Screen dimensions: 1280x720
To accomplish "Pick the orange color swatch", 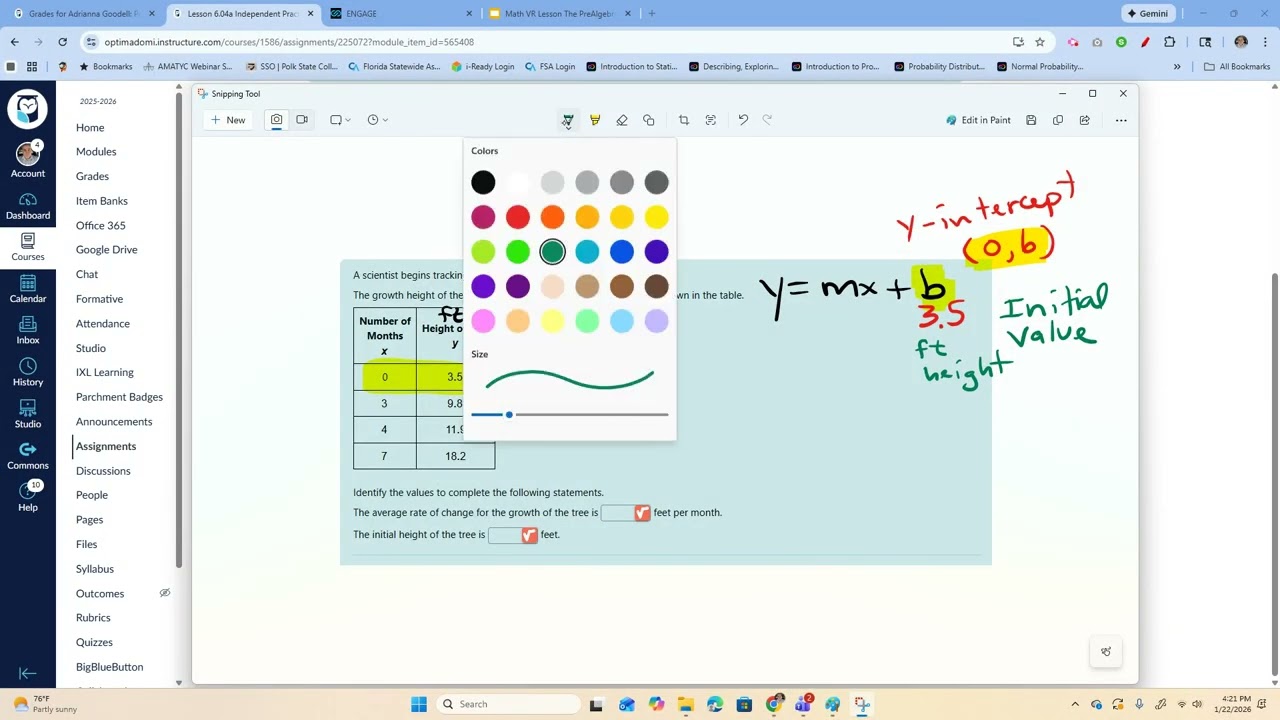I will tap(552, 217).
